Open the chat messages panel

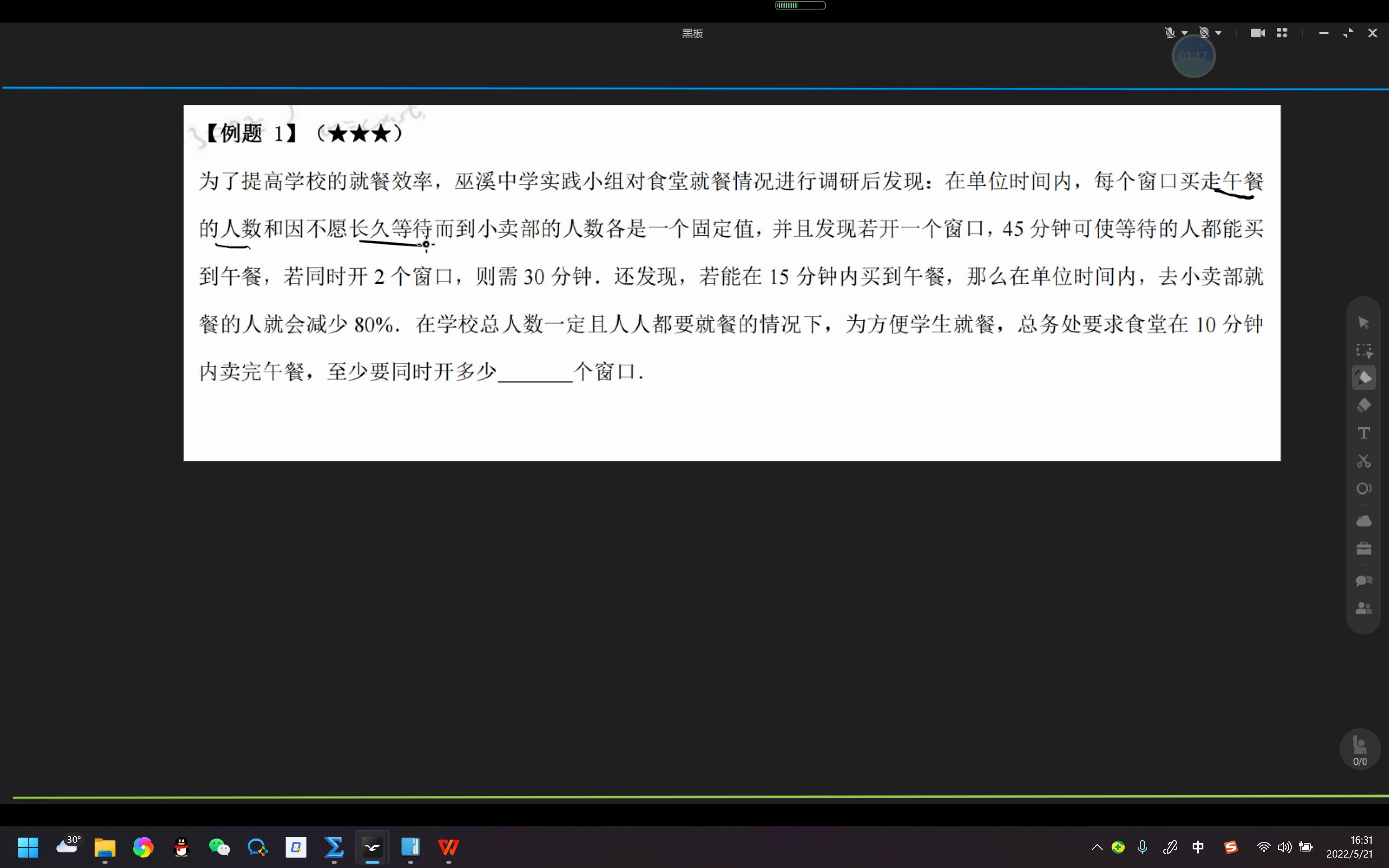[x=1364, y=580]
